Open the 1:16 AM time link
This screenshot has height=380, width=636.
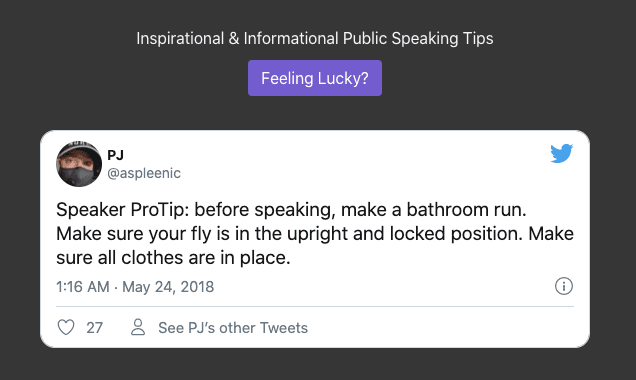point(83,287)
